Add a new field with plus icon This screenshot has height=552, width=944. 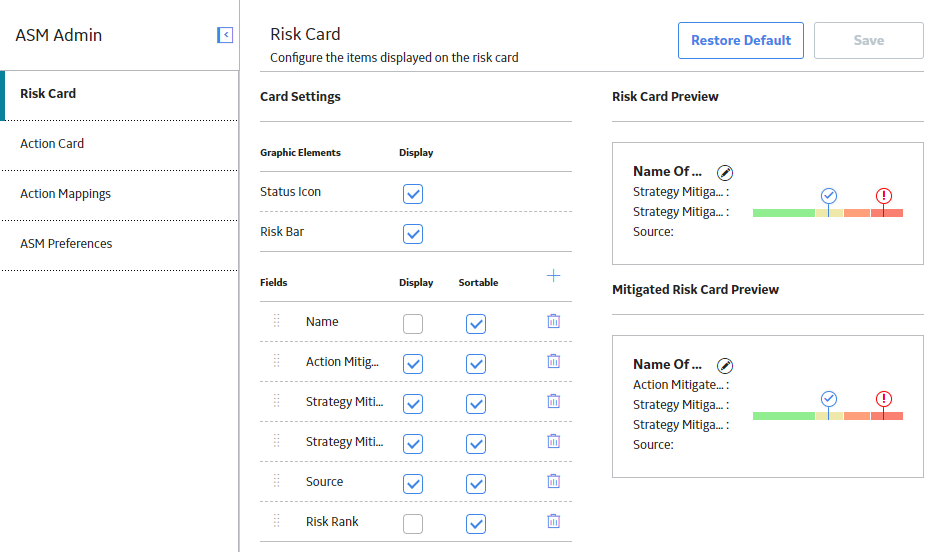coord(553,276)
